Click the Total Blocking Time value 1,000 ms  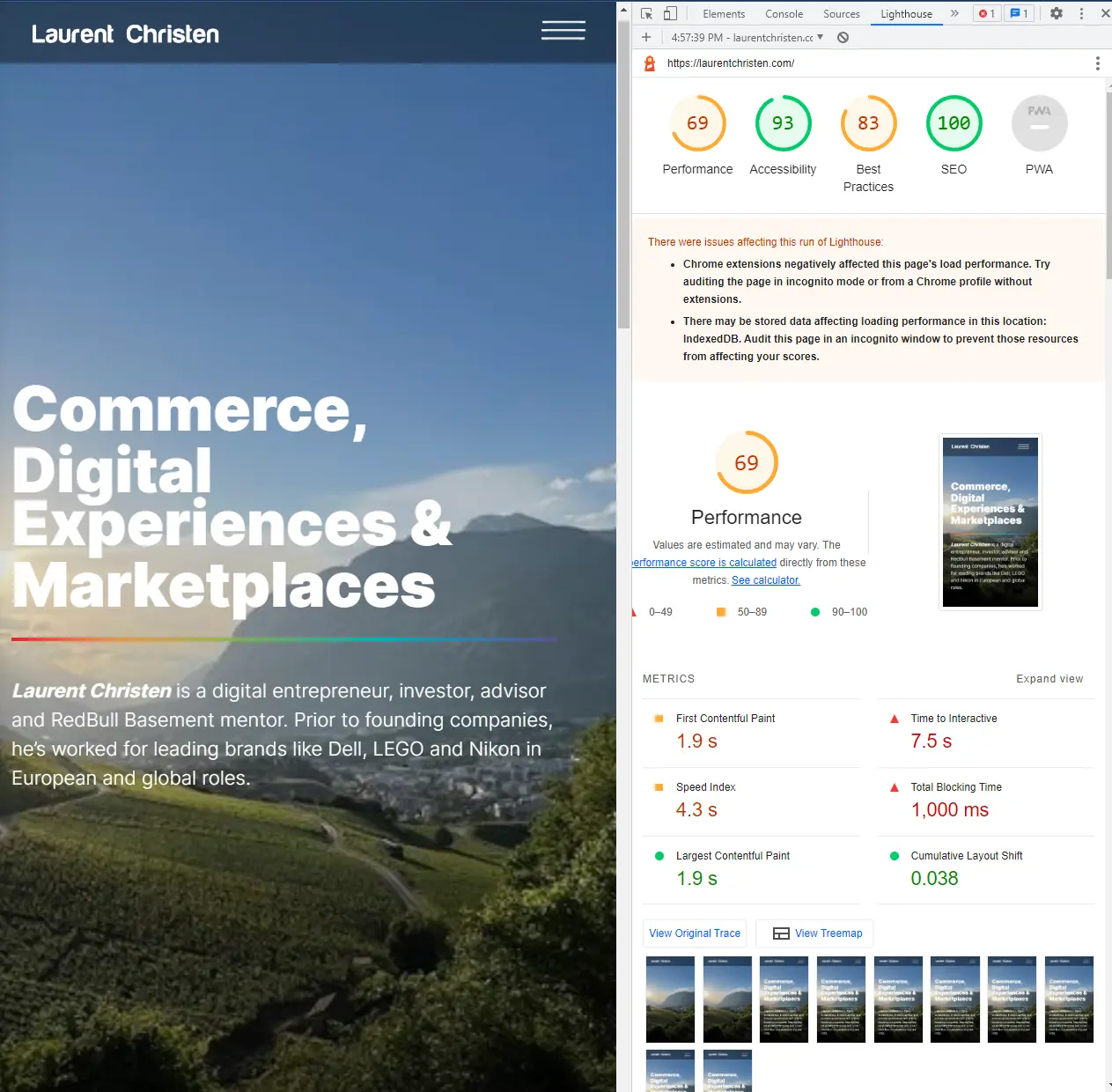point(950,810)
